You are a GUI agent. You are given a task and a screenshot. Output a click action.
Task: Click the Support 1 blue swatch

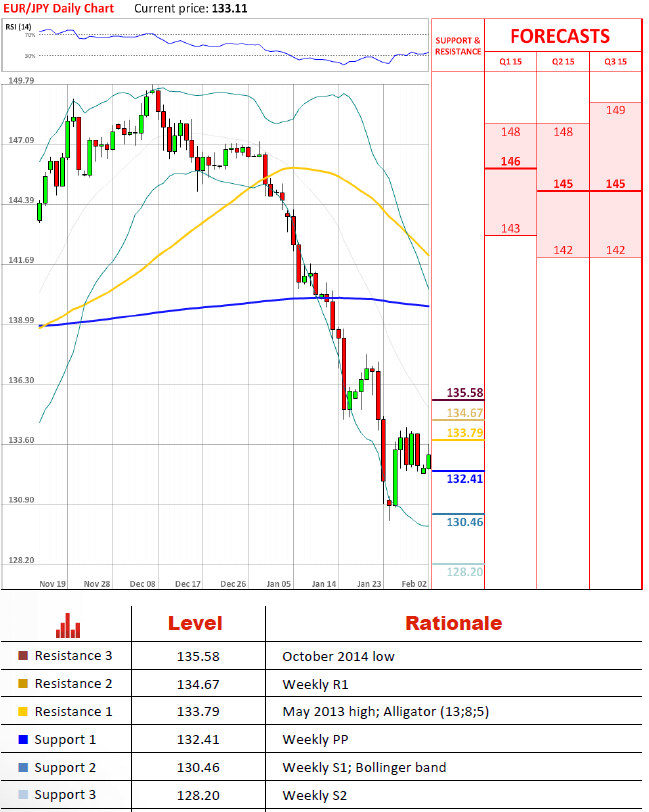[x=23, y=740]
